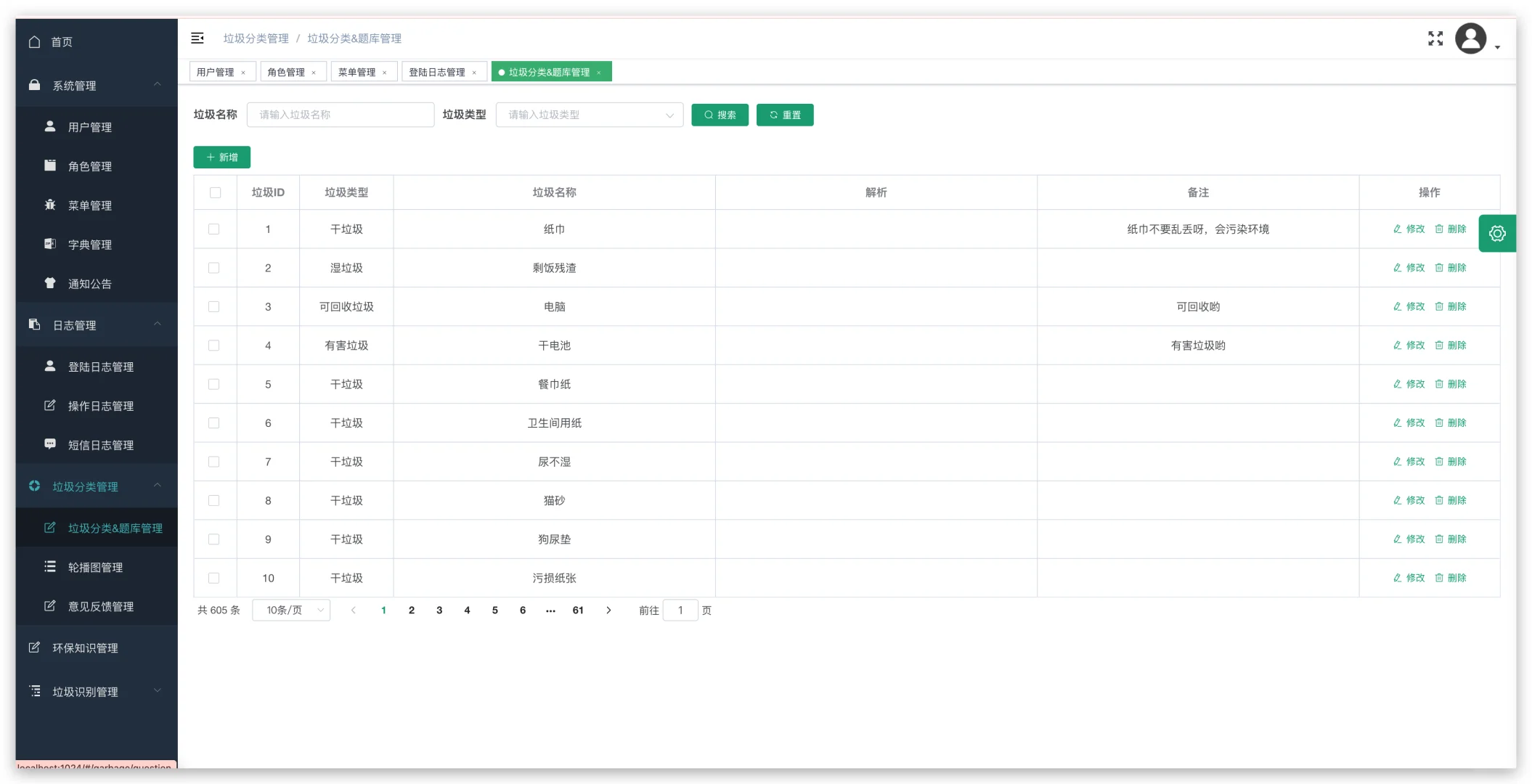The width and height of the screenshot is (1532, 784).
Task: Open 首页 home icon in sidebar
Action: (x=34, y=42)
